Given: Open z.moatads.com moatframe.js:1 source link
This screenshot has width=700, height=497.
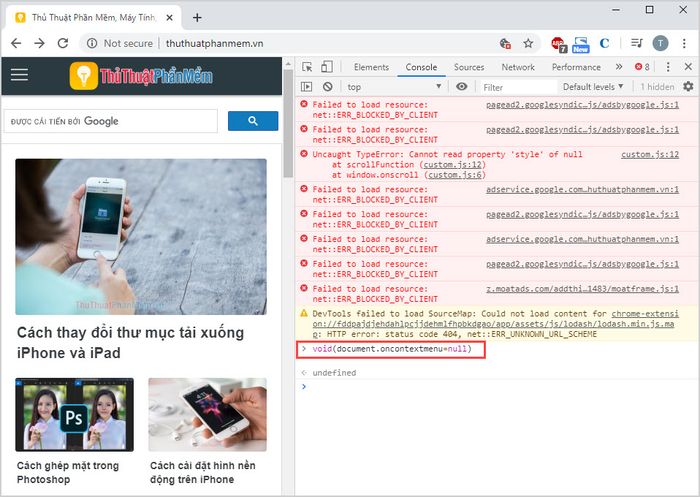Looking at the screenshot, I should tap(583, 289).
